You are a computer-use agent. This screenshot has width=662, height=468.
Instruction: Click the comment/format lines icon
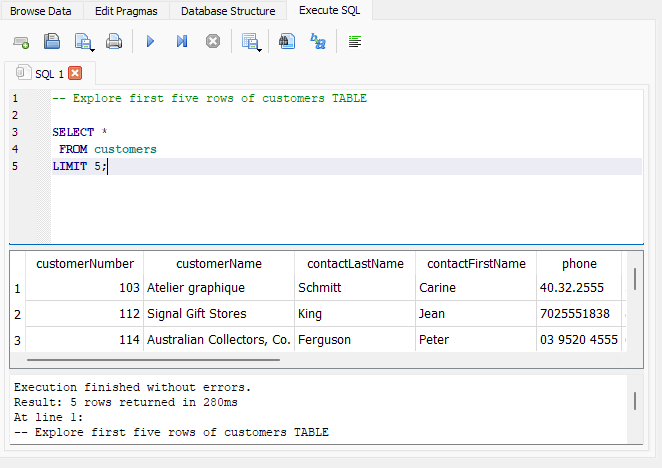(x=355, y=42)
